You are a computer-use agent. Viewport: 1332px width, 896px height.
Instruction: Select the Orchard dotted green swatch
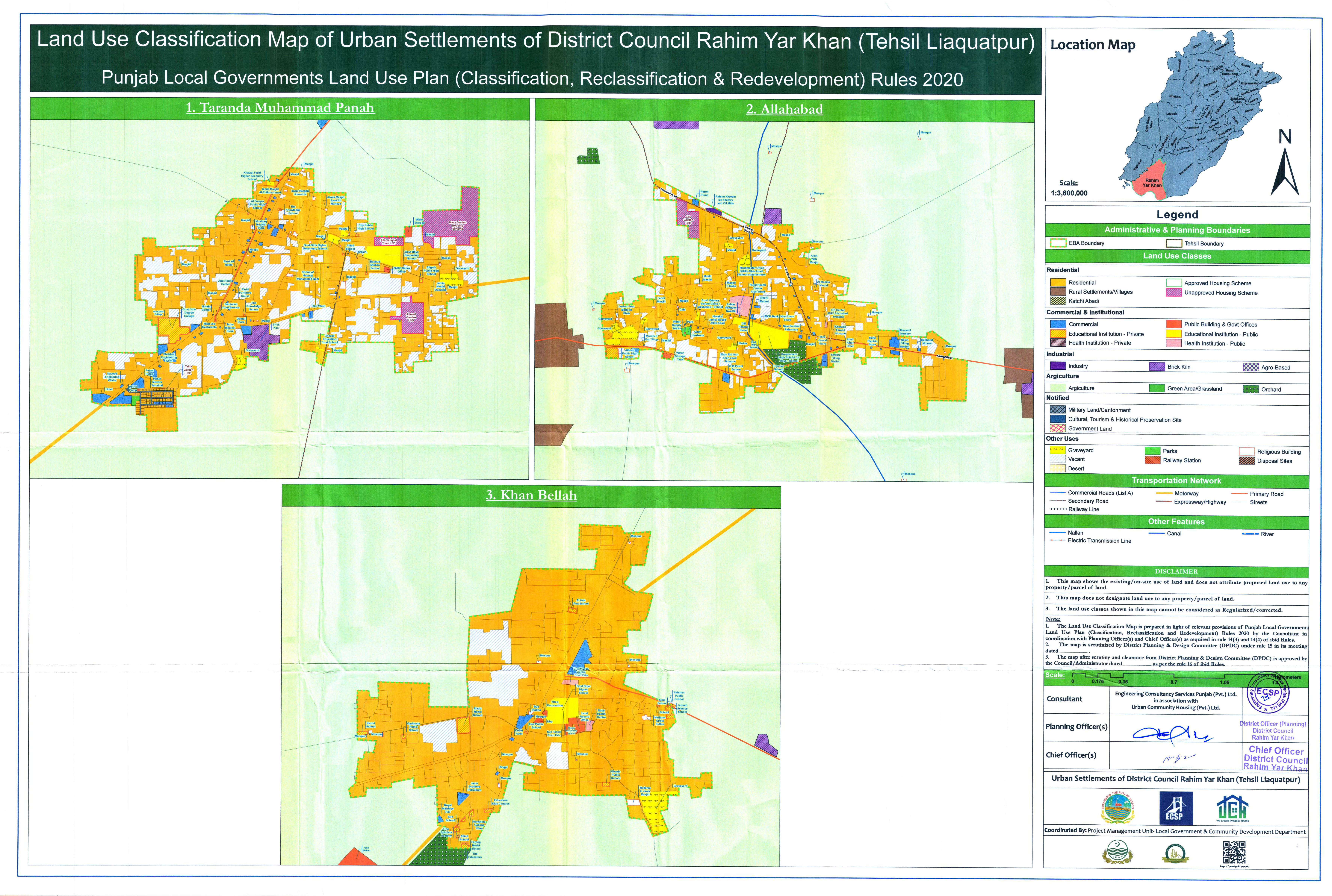[x=1251, y=389]
